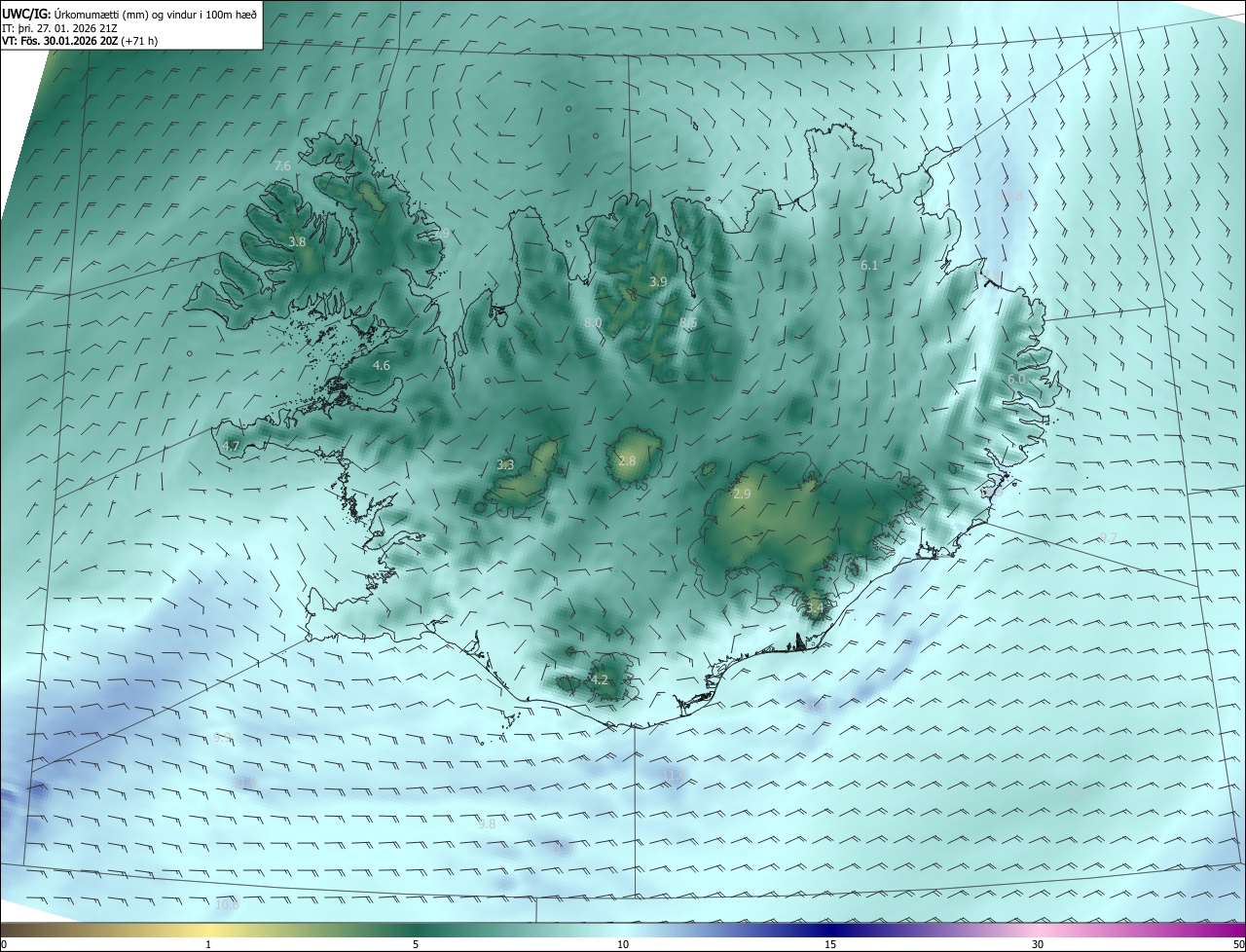Screen dimensions: 1246x952
Task: Click the 2.8 value on the glacier
Action: click(x=627, y=460)
